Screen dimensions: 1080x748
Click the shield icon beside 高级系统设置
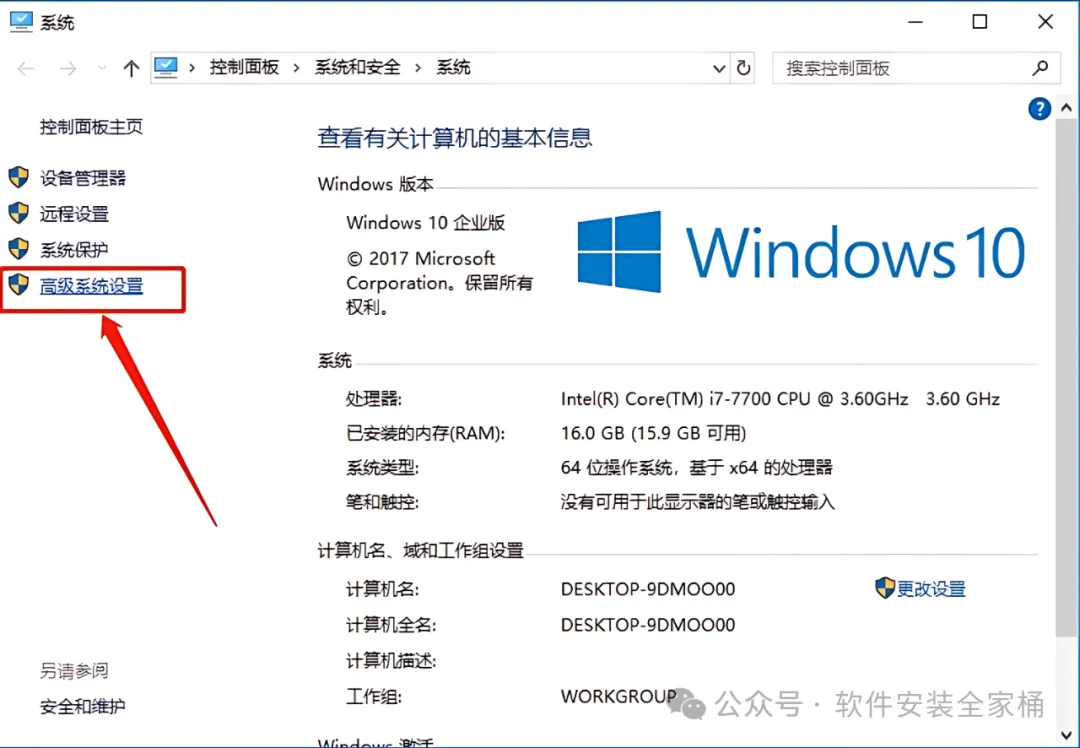click(x=19, y=284)
